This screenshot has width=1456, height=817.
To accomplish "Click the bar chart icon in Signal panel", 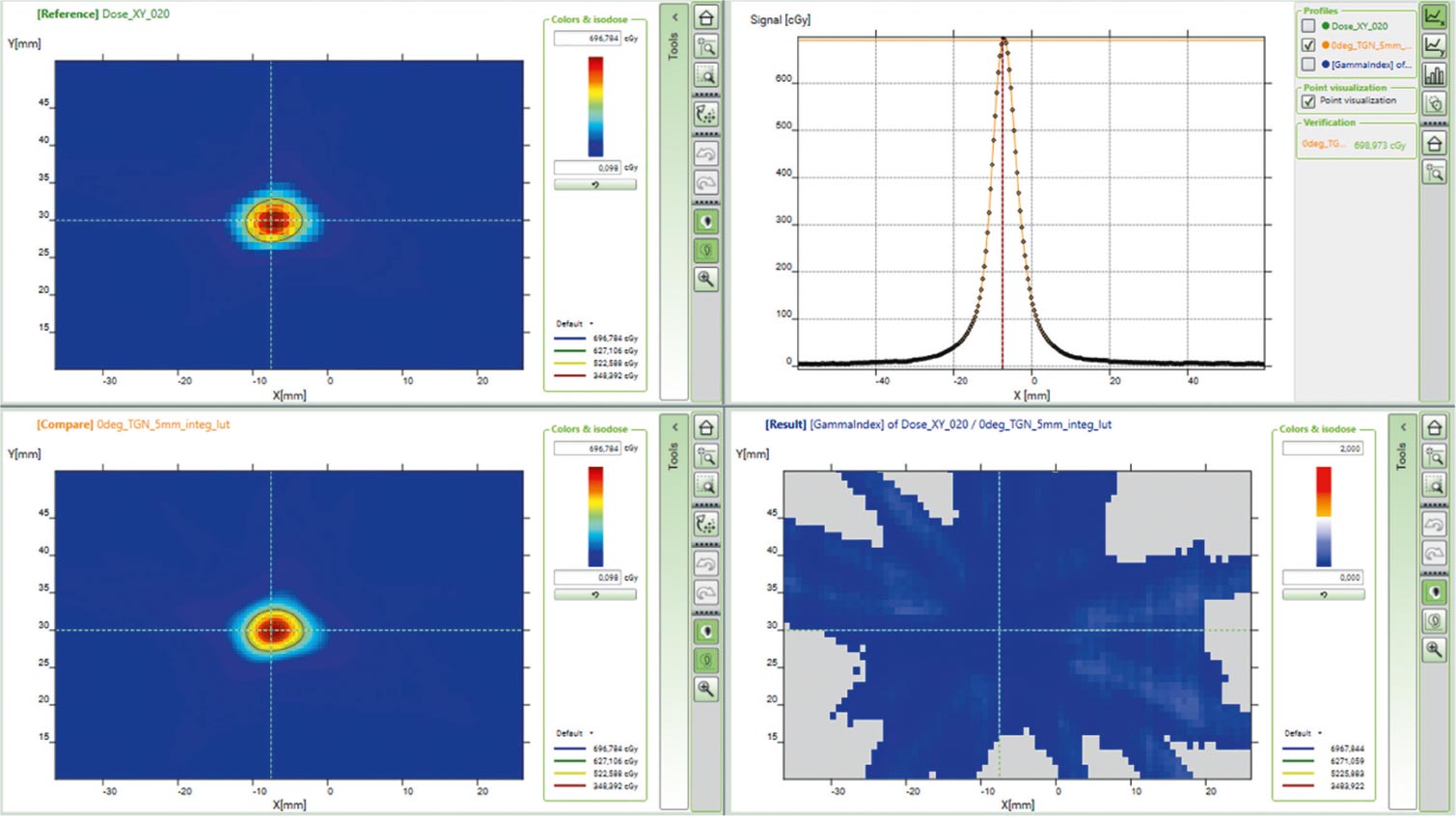I will click(1434, 74).
